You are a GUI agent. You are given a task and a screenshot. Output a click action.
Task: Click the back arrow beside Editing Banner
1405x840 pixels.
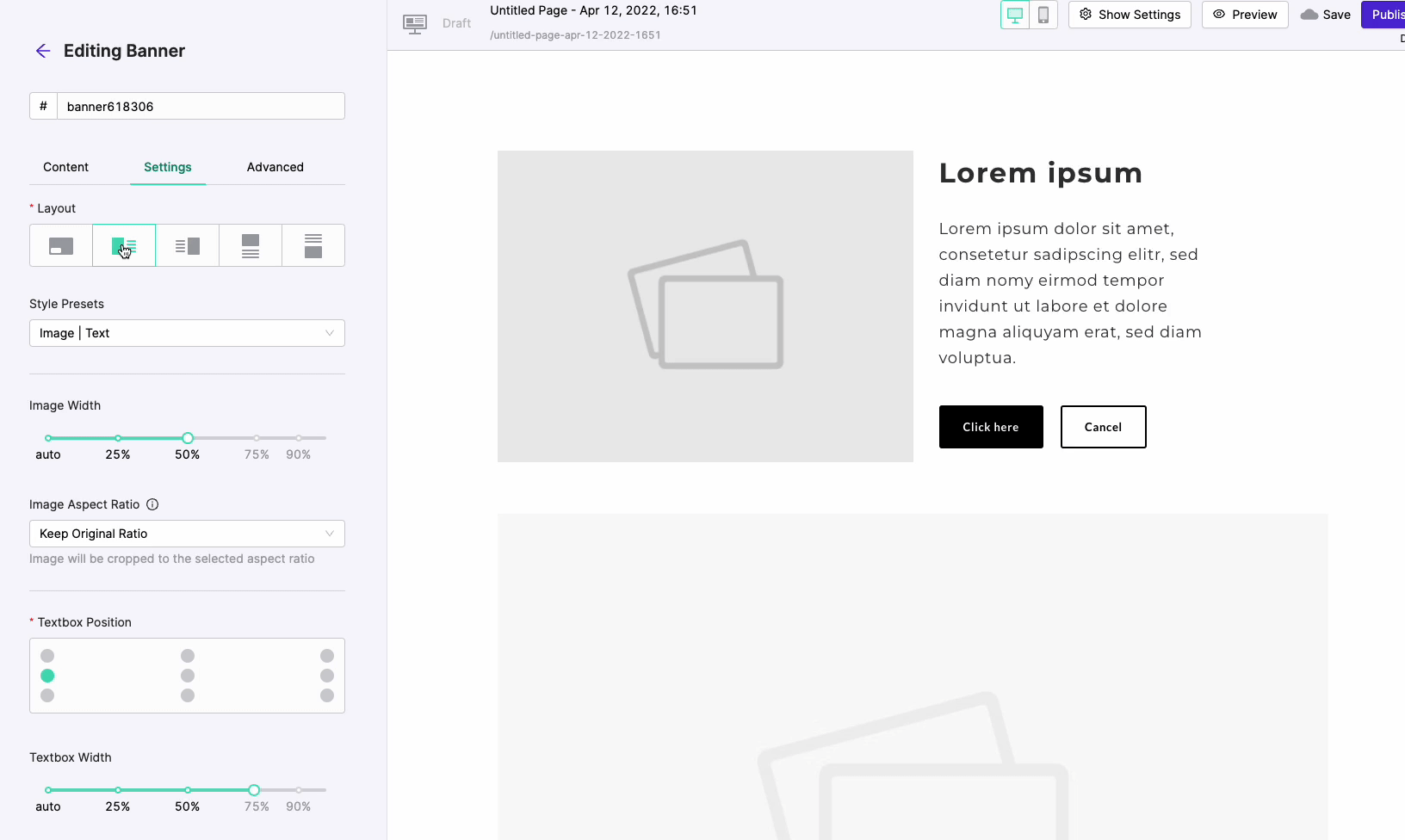(43, 51)
